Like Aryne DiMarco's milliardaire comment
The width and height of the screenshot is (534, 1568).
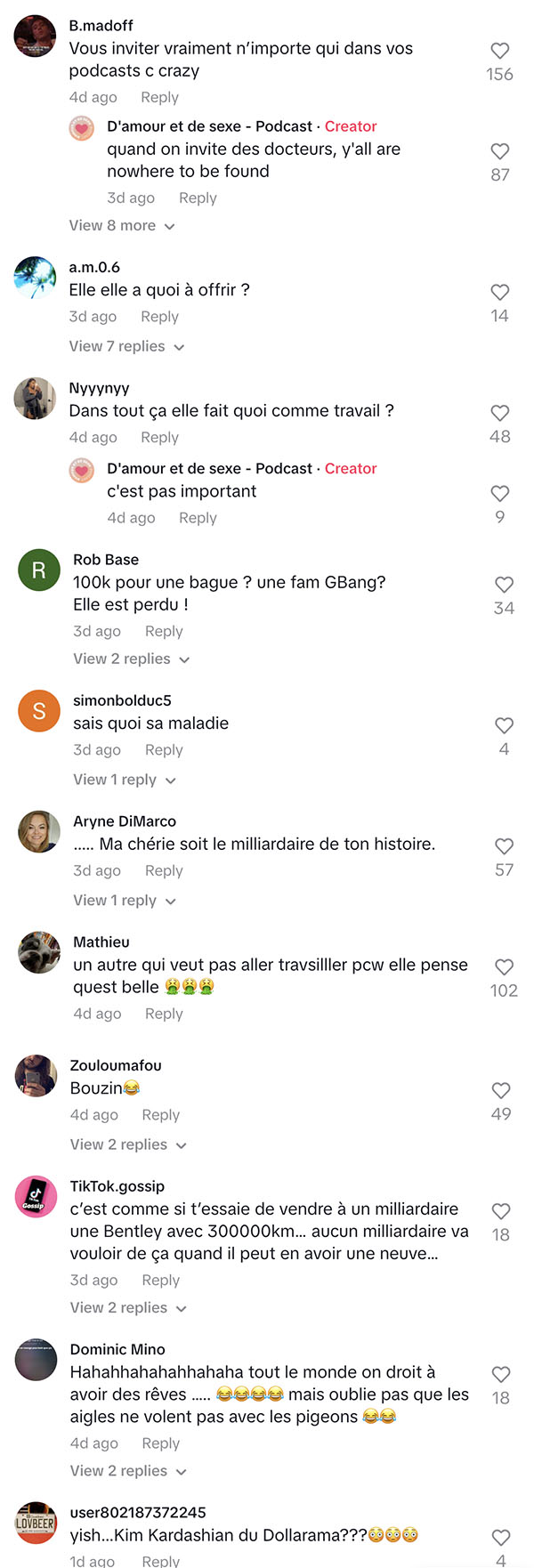coord(504,847)
